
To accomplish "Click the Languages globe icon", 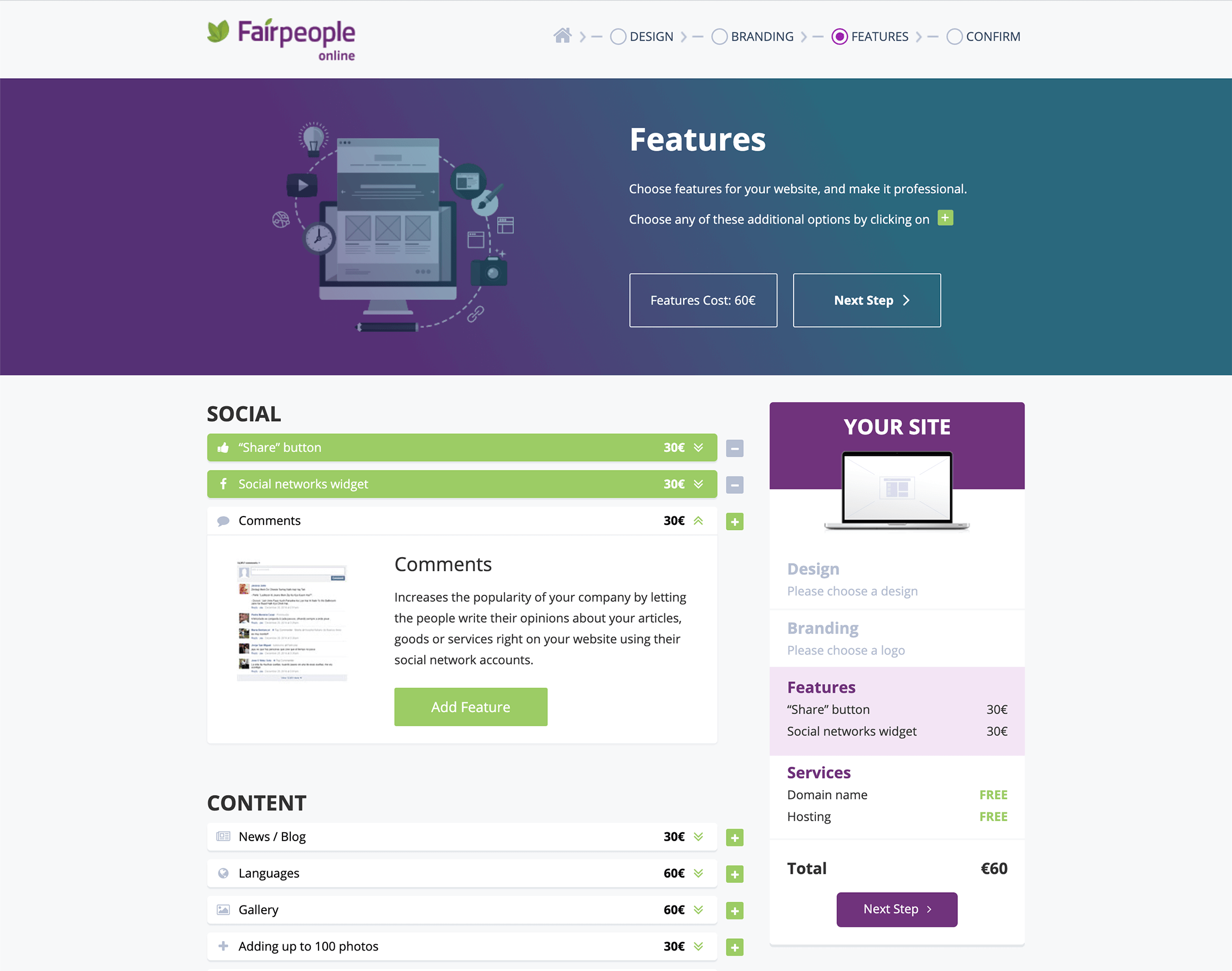I will [222, 872].
